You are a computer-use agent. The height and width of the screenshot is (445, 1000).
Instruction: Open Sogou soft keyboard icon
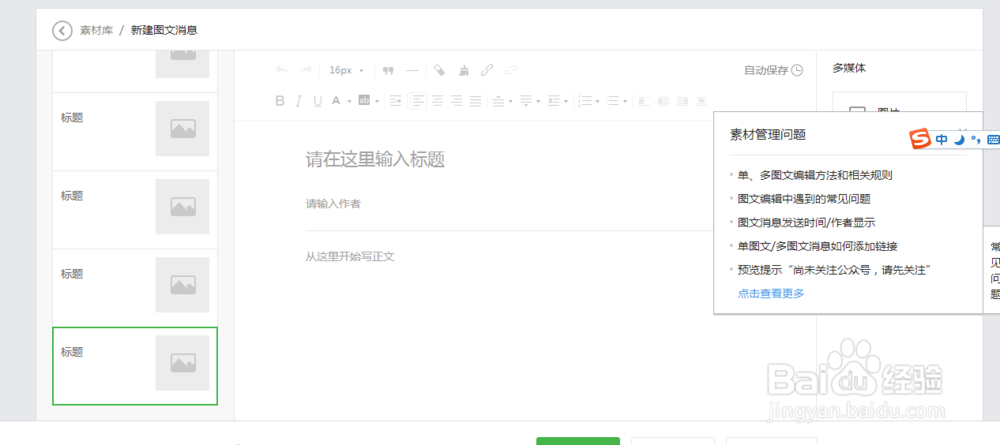click(992, 140)
